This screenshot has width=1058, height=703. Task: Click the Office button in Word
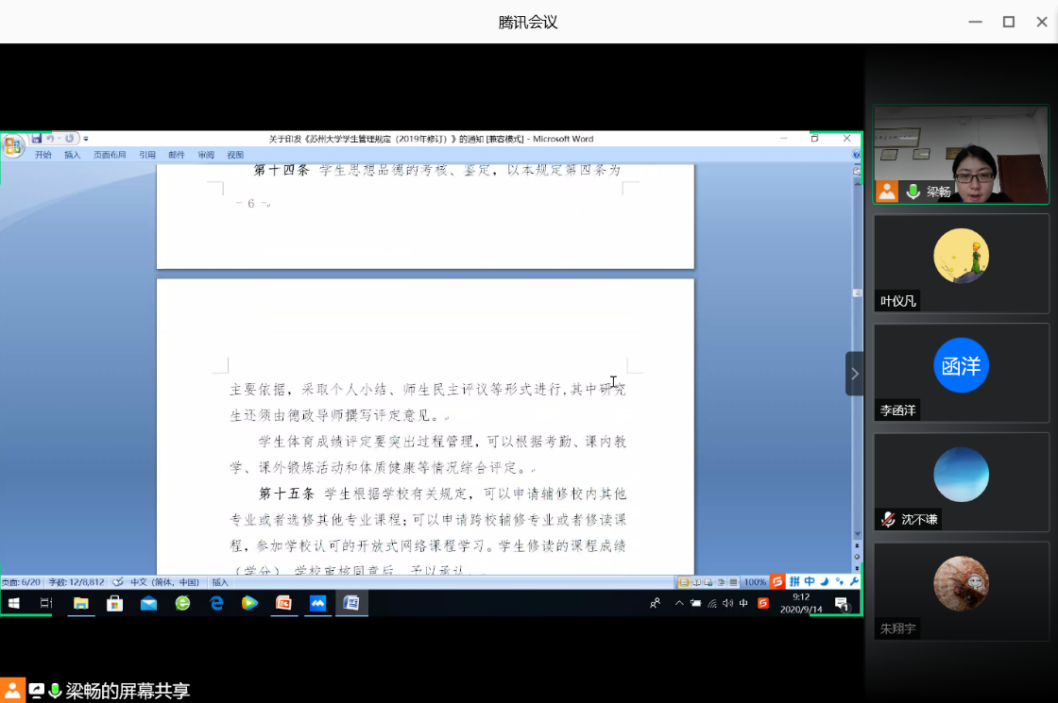coord(12,146)
